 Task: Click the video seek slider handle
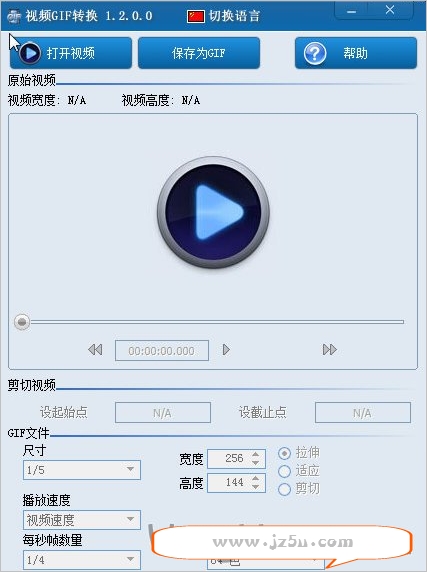click(x=22, y=322)
